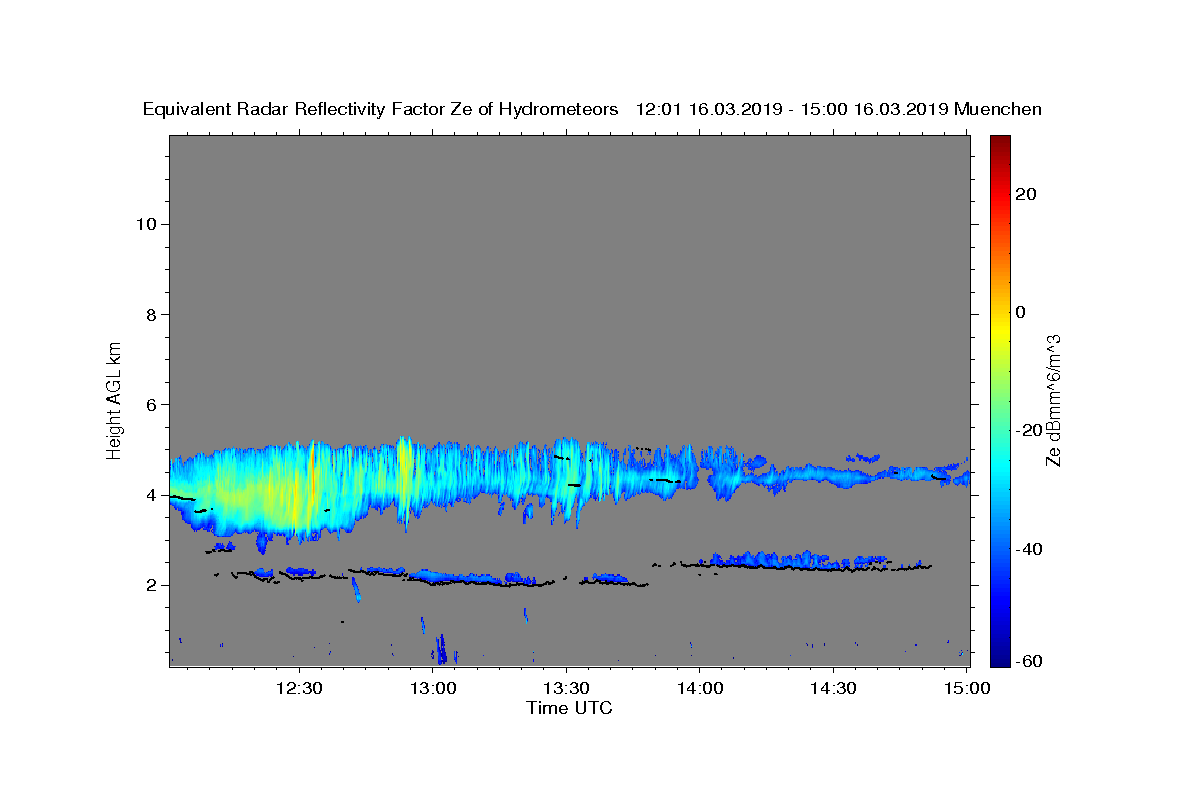This screenshot has height=800, width=1200.
Task: Click the date range text ending in 'Muenchen'
Action: [x=839, y=109]
